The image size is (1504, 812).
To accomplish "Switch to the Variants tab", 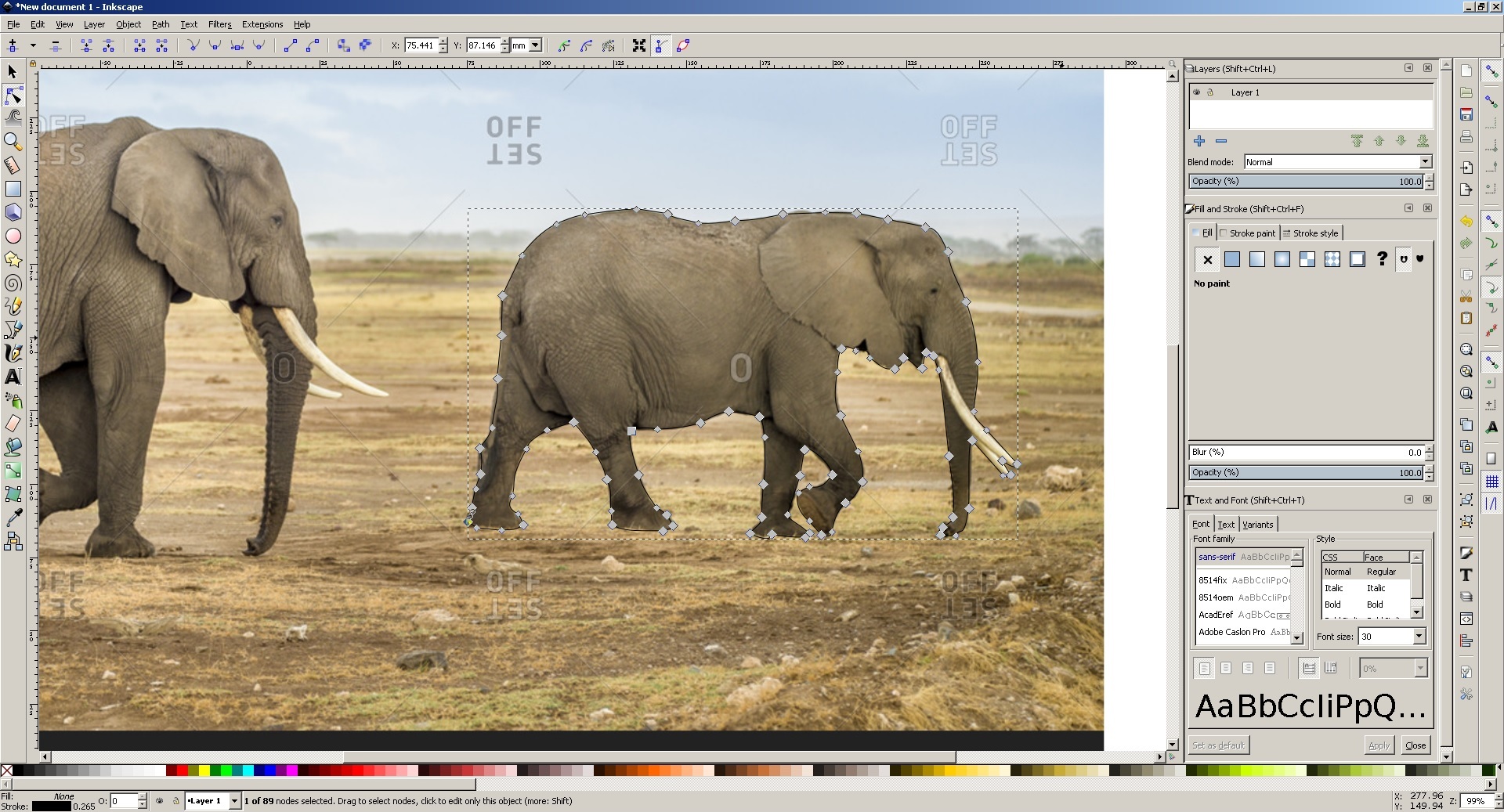I will pyautogui.click(x=1258, y=525).
